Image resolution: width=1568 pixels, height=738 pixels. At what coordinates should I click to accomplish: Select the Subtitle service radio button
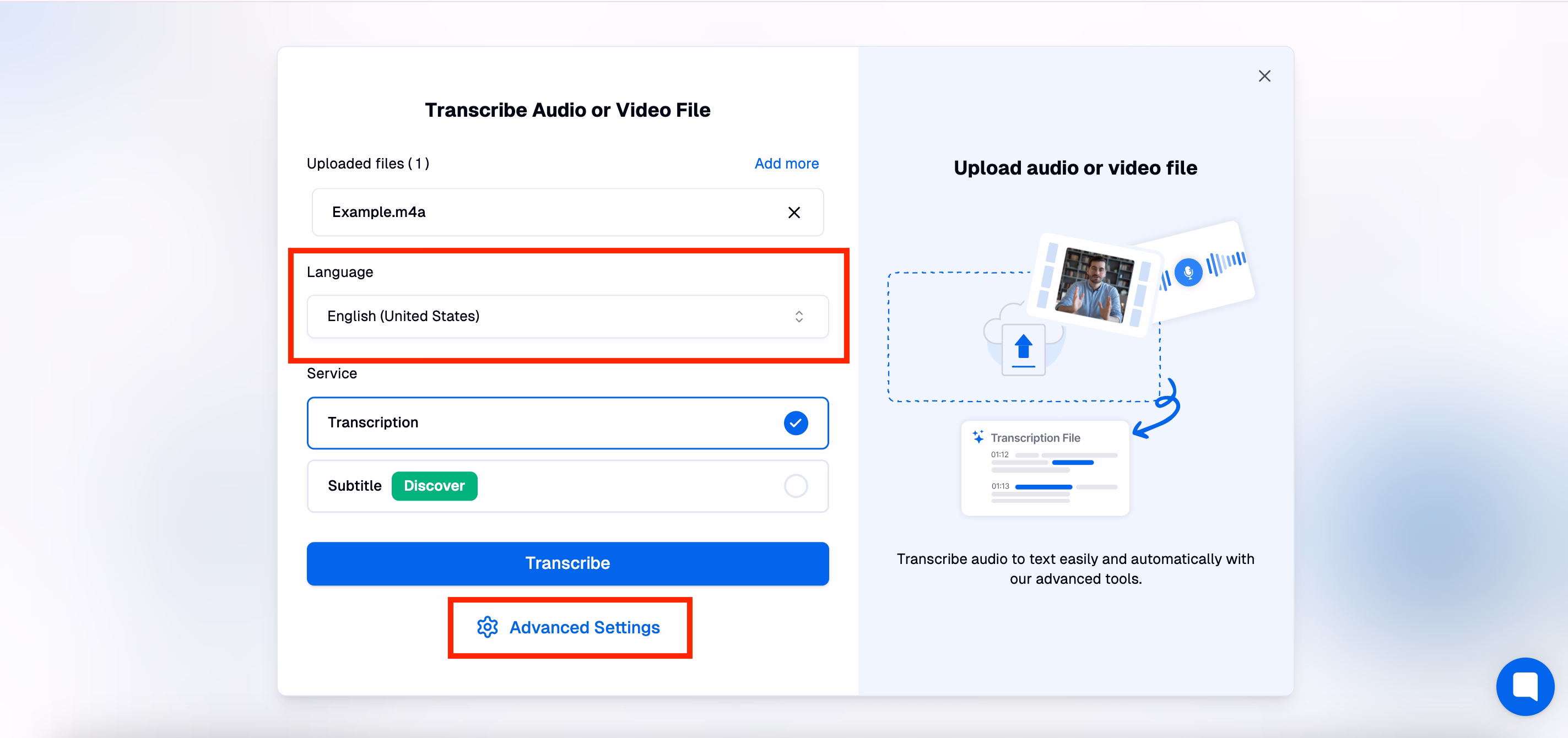pos(796,486)
